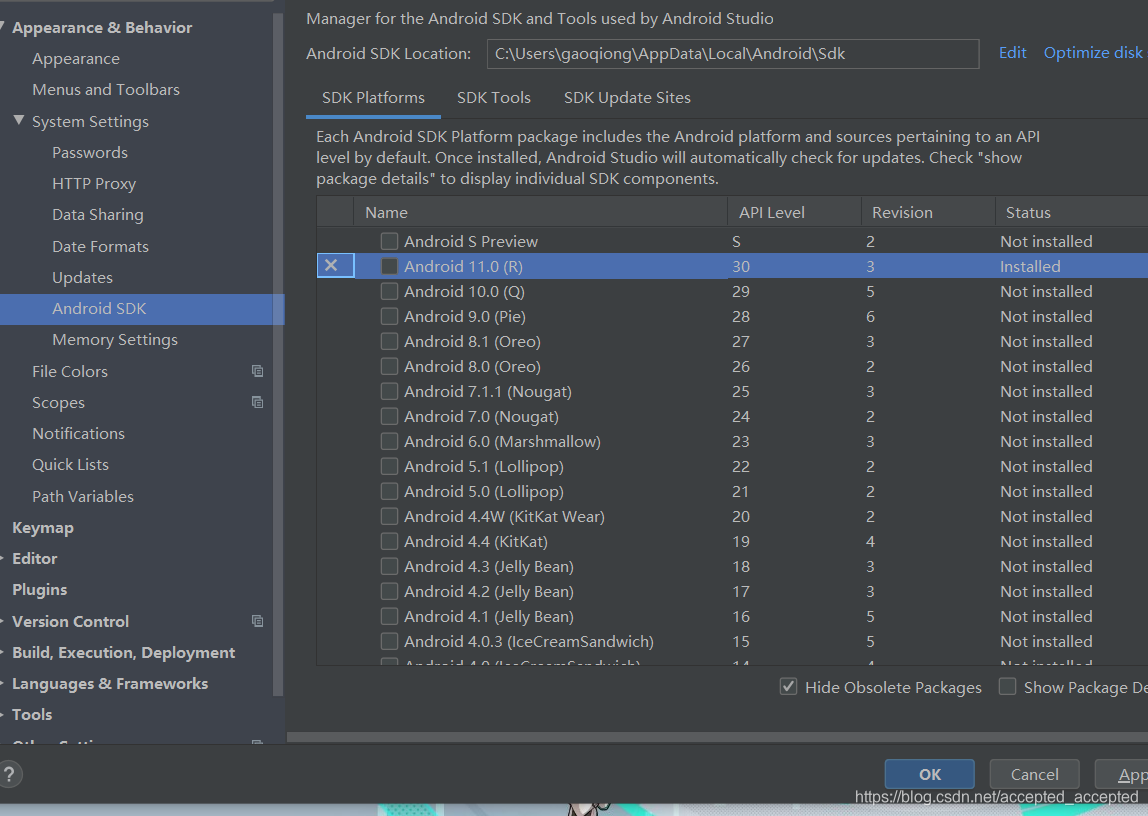The image size is (1148, 816).
Task: Click the Apply button
Action: click(1123, 774)
